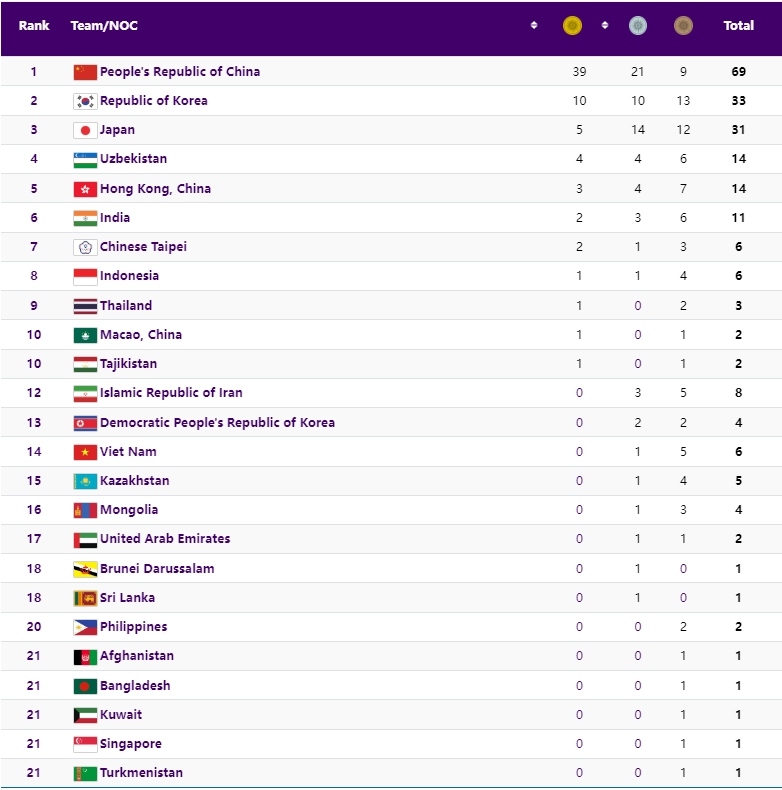
Task: Open the Democratic People's Republic of Korea link
Action: pyautogui.click(x=217, y=422)
